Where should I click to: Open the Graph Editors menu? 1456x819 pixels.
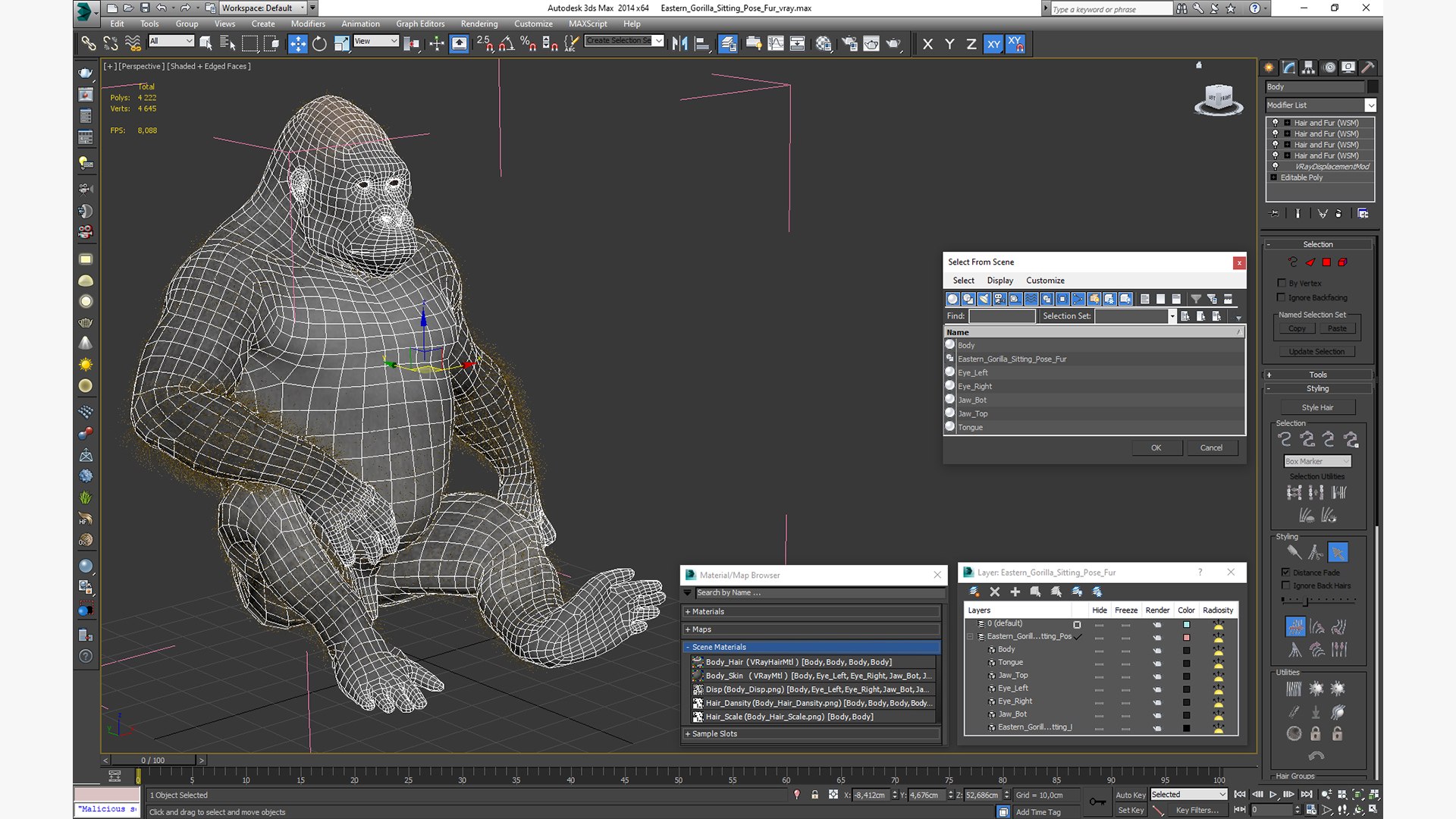pos(420,24)
